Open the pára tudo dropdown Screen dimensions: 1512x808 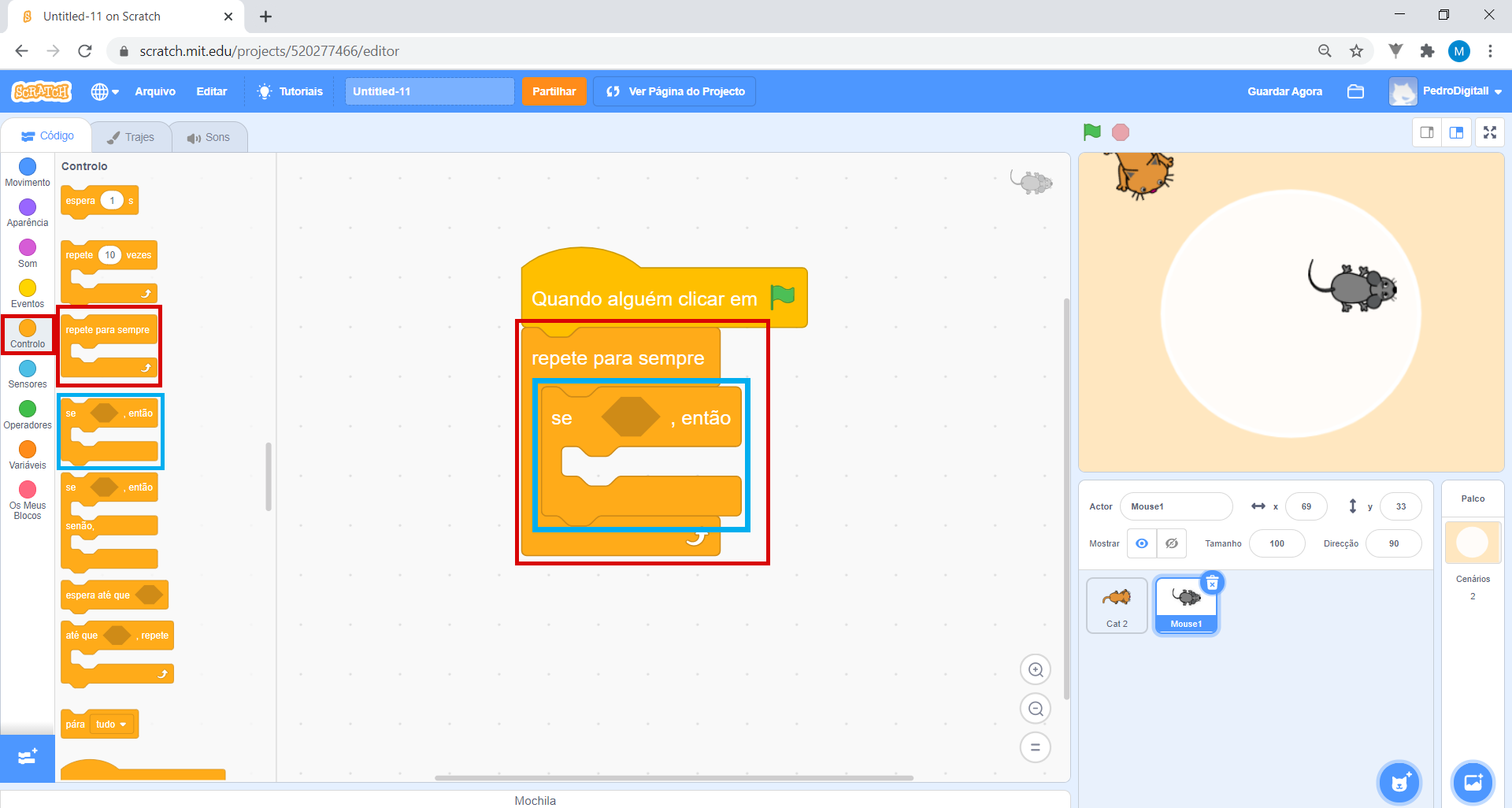[x=113, y=725]
